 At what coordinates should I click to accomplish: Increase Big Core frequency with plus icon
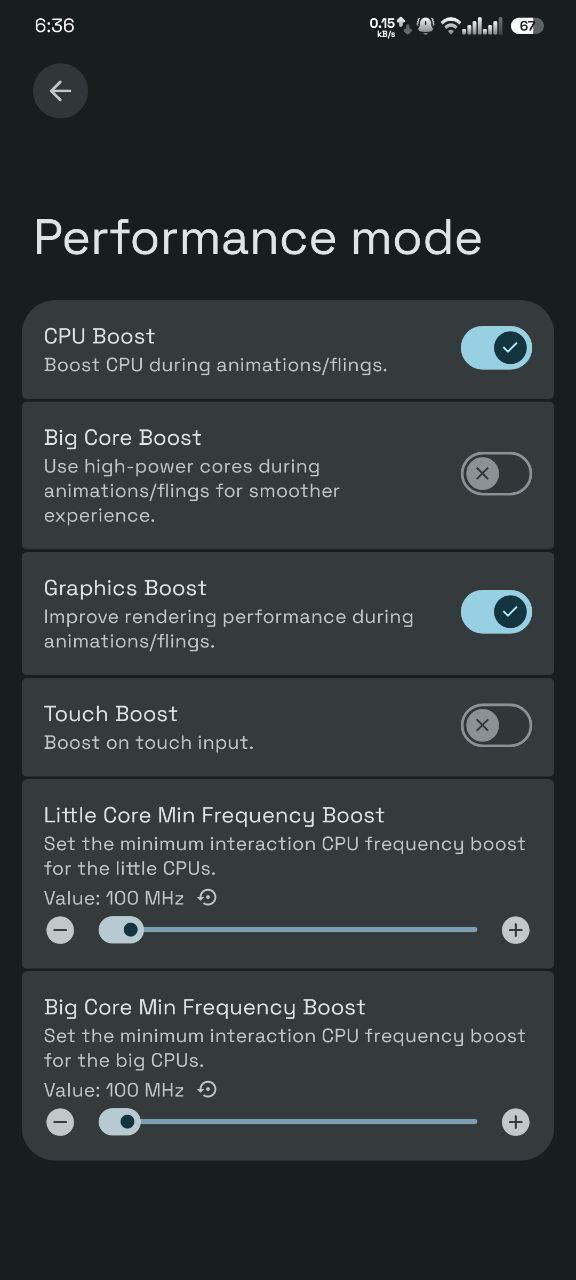pos(515,1122)
